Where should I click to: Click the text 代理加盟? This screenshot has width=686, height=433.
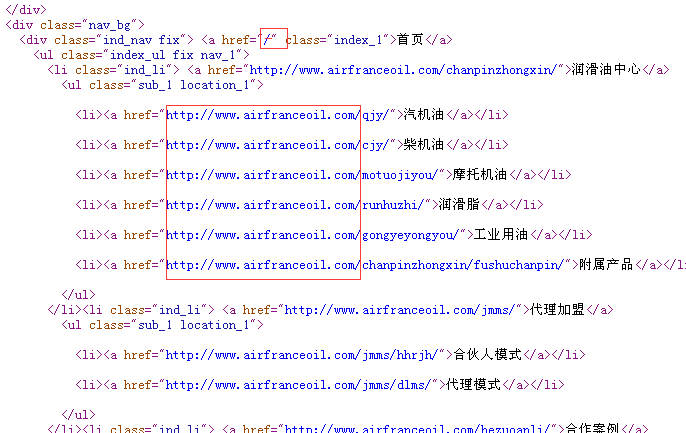[557, 310]
